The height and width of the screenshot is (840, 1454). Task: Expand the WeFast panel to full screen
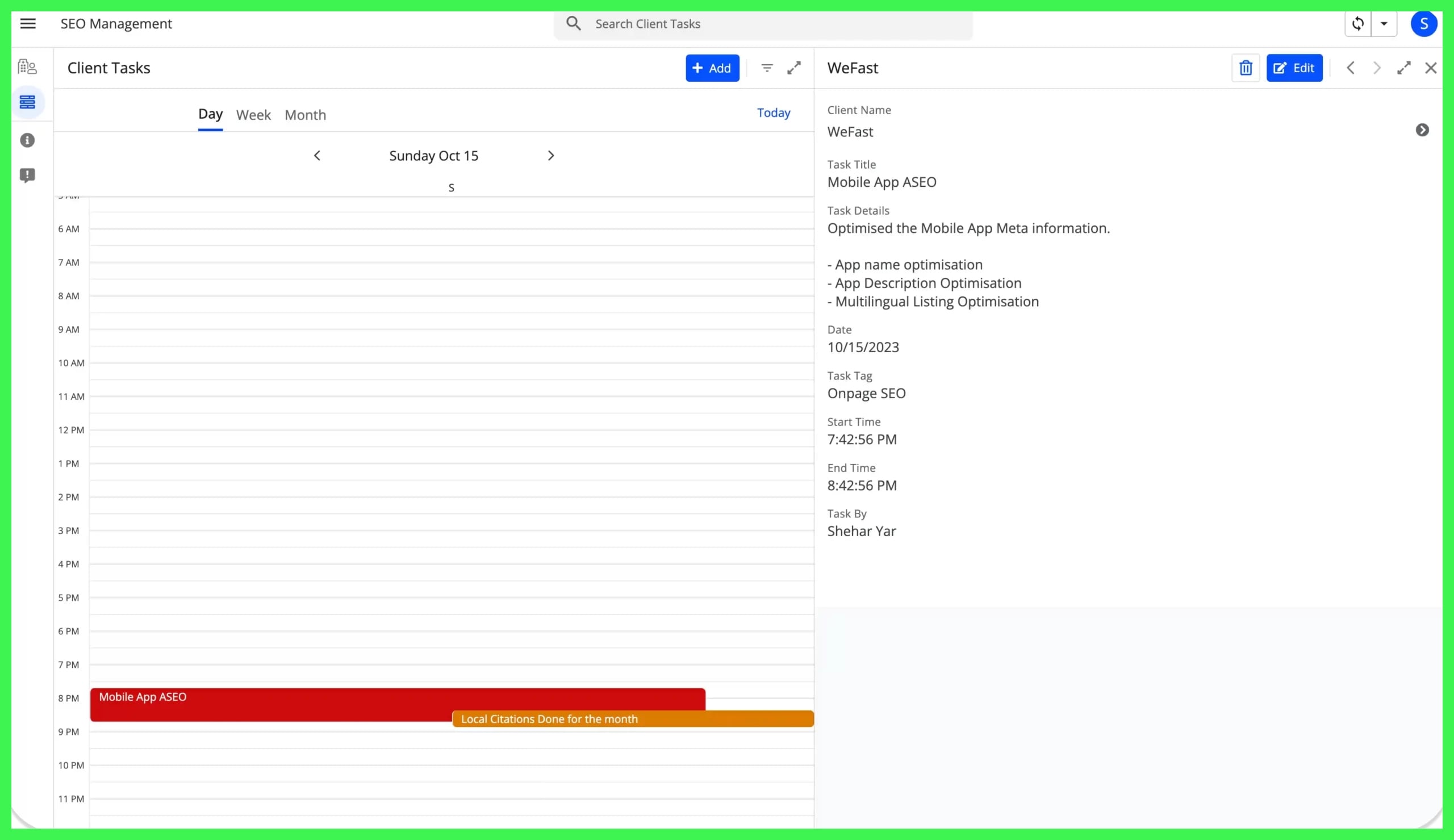[1404, 68]
